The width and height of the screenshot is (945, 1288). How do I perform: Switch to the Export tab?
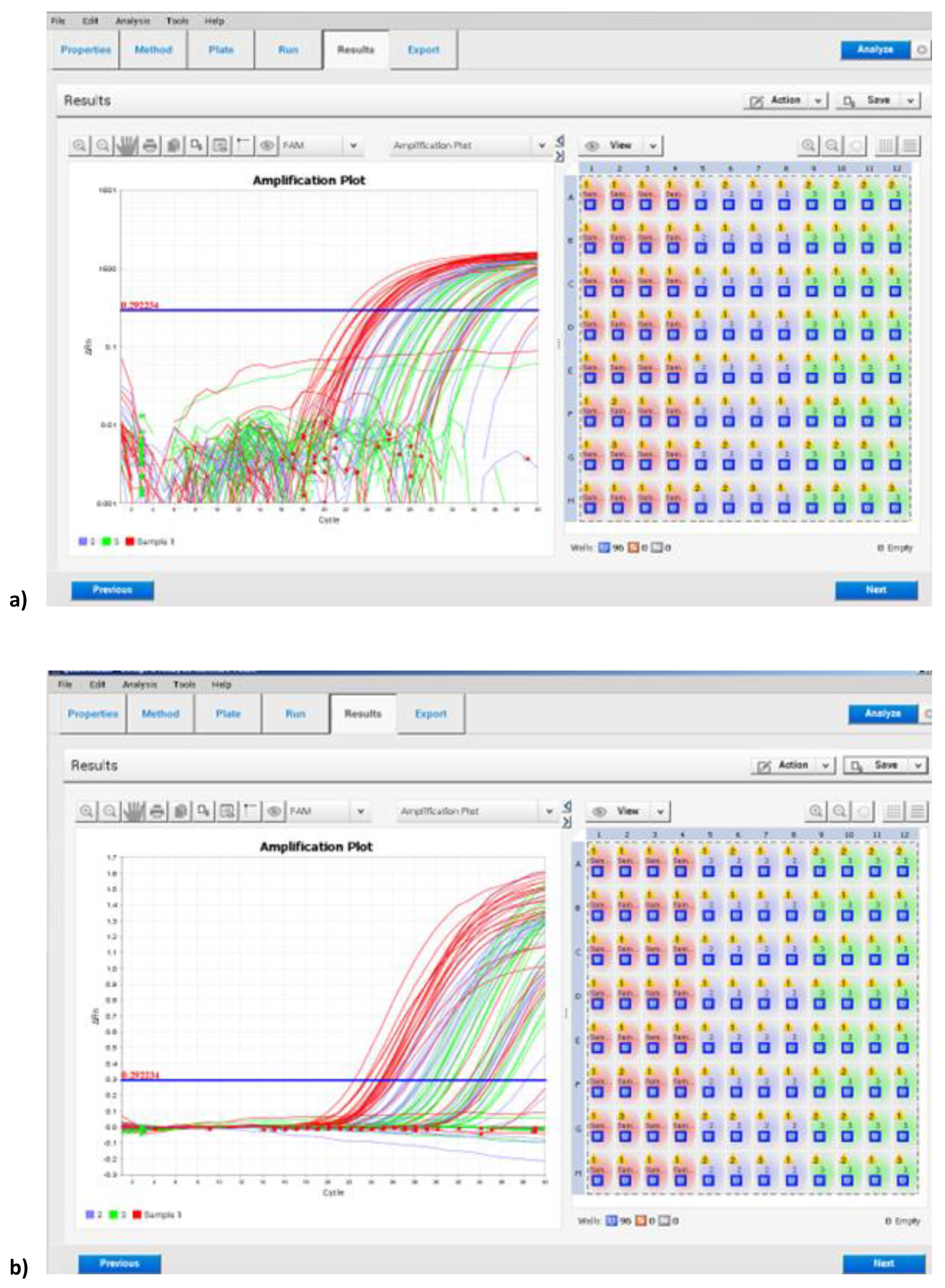423,50
